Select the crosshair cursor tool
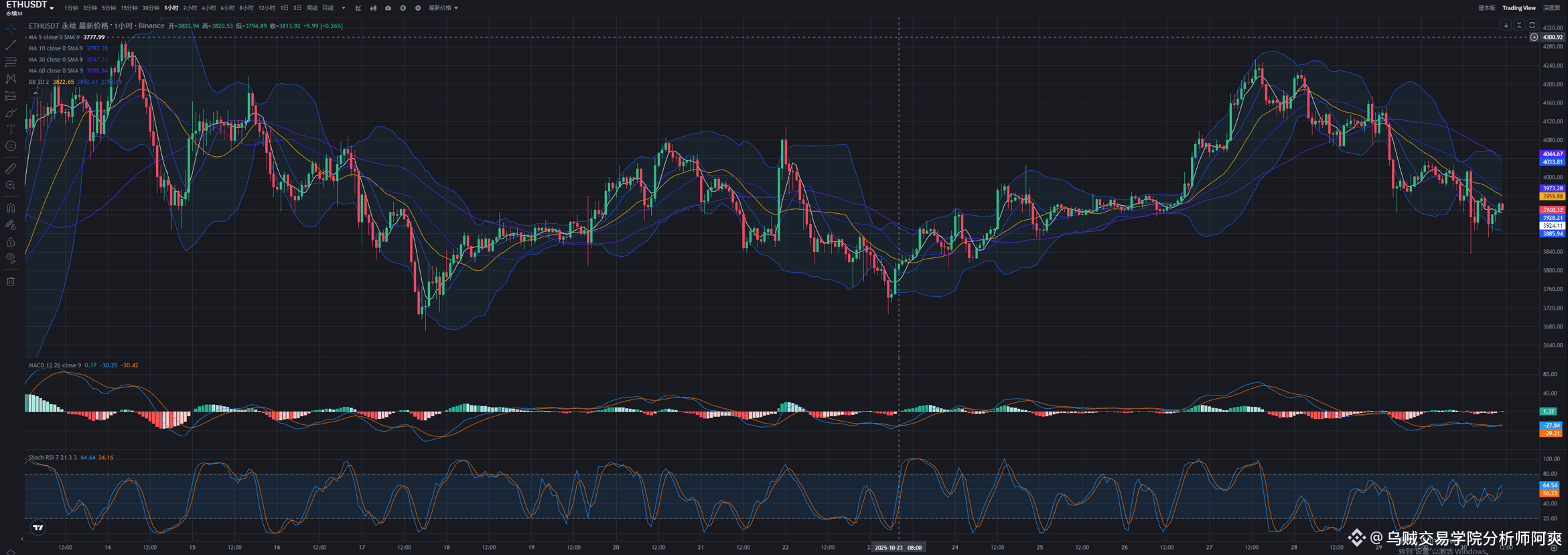The width and height of the screenshot is (1568, 555). pos(11,28)
